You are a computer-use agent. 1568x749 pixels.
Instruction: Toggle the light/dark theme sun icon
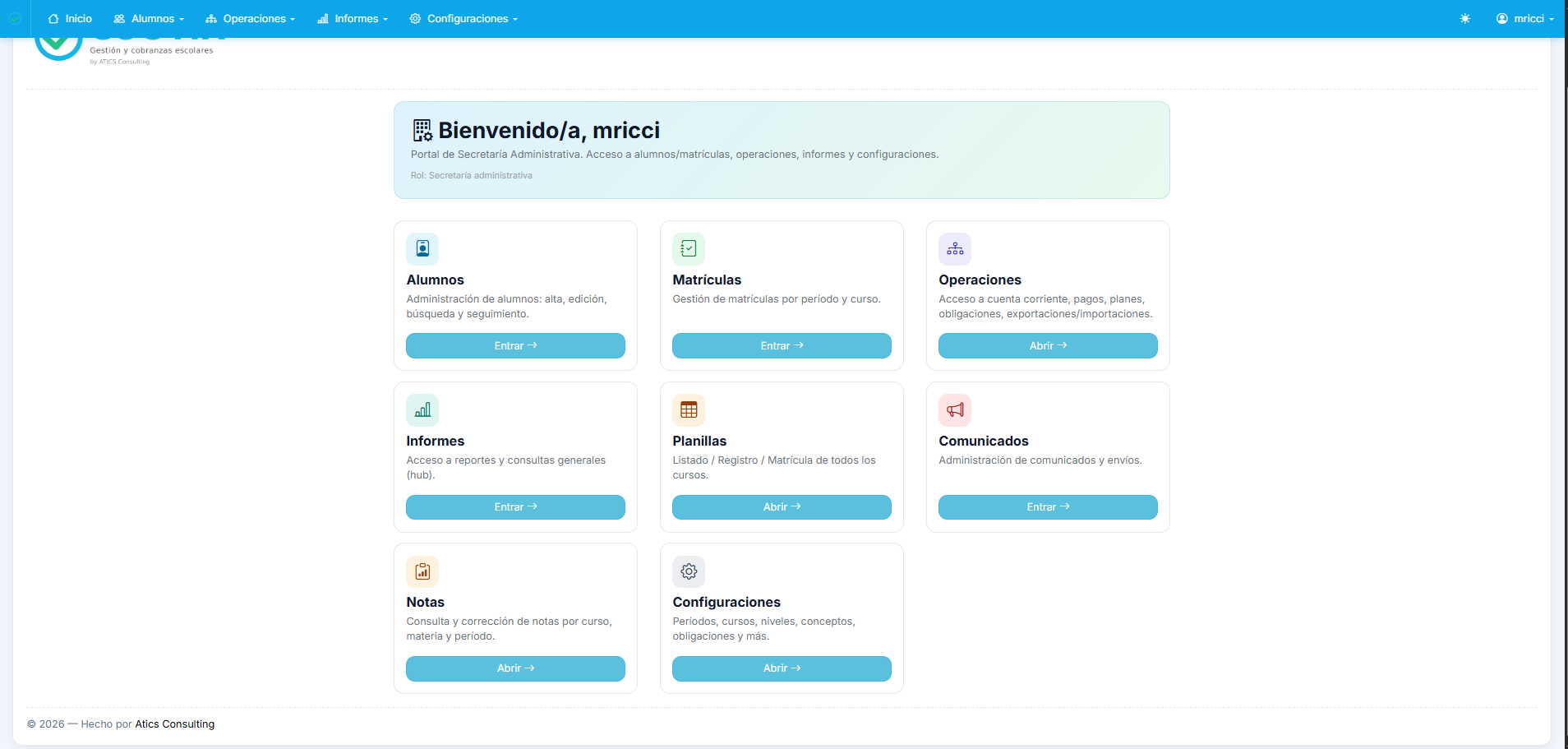(x=1464, y=18)
